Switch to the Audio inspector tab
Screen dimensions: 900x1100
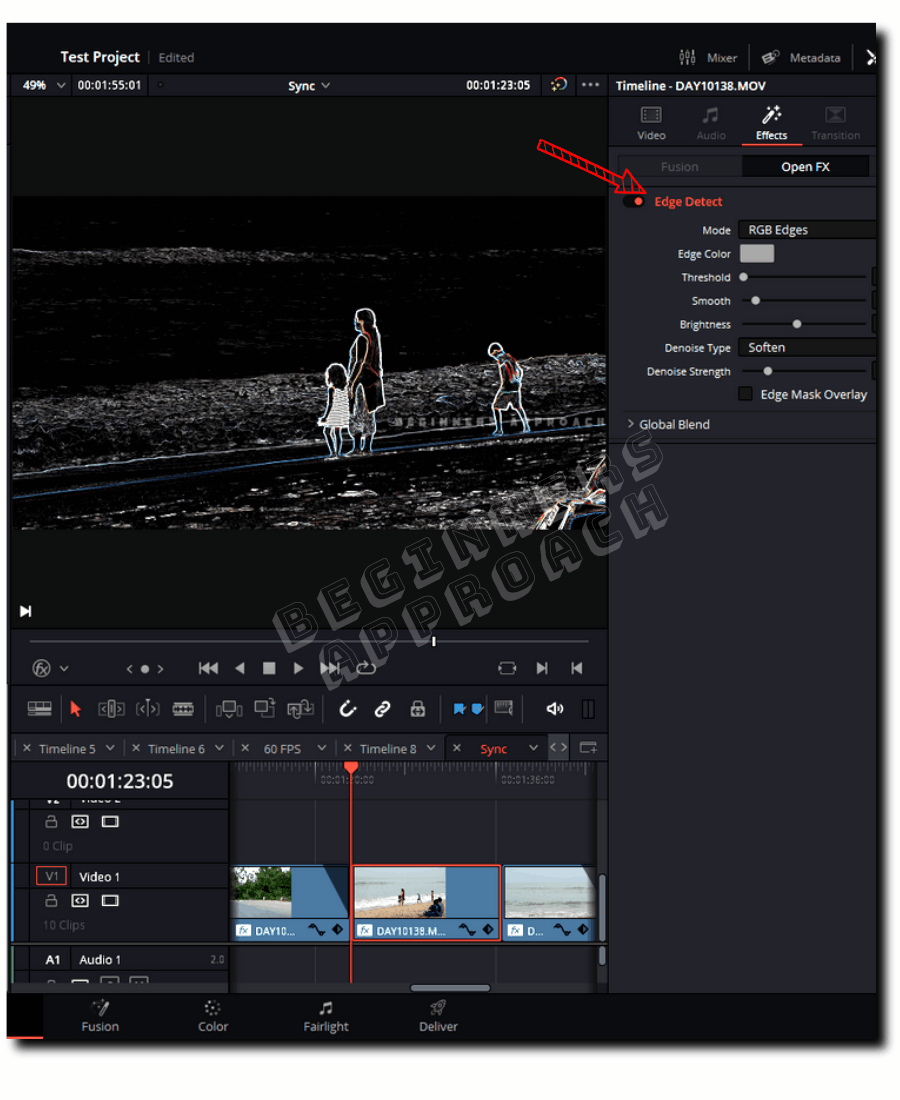[x=711, y=123]
